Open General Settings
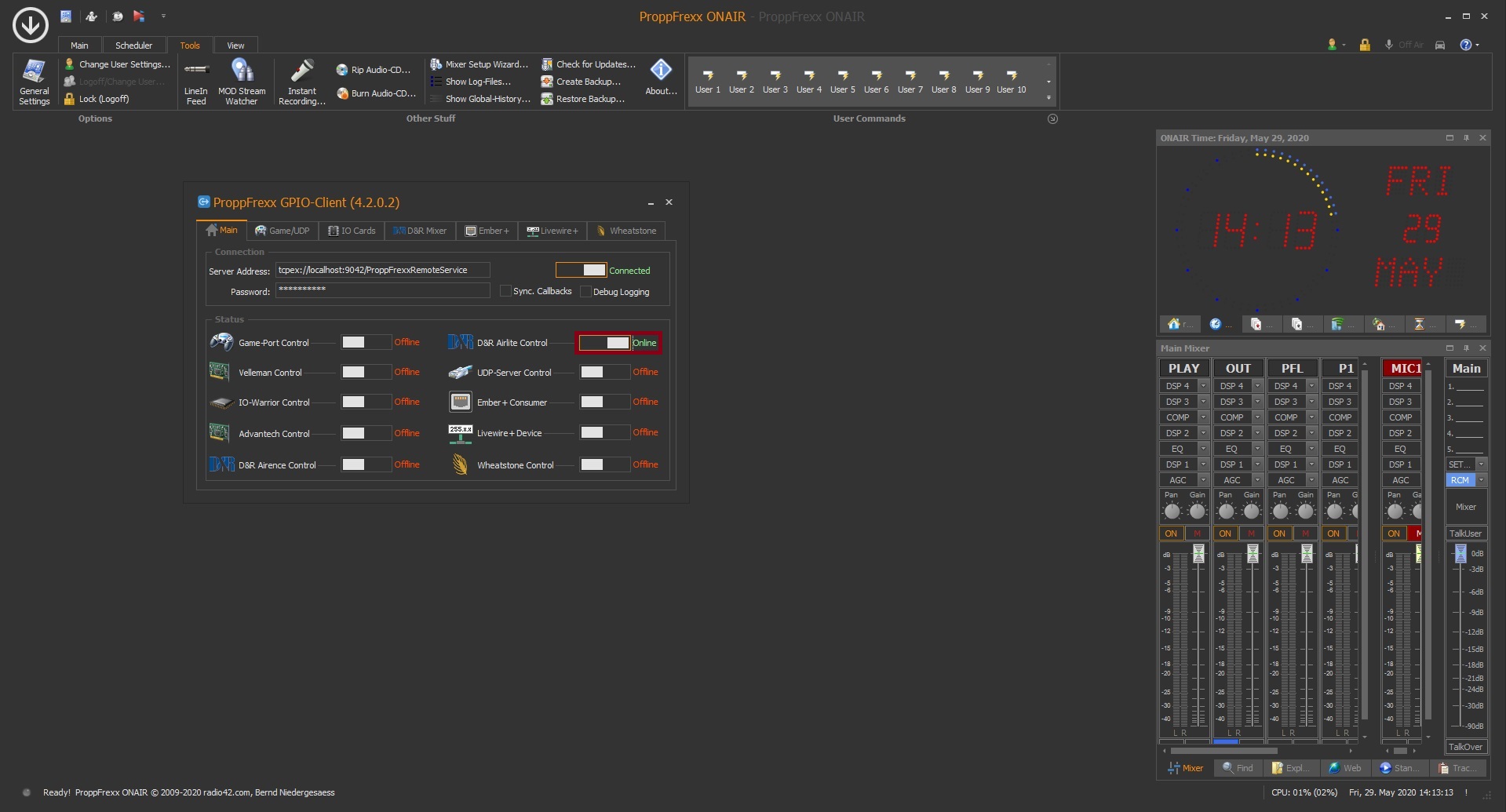 point(34,81)
